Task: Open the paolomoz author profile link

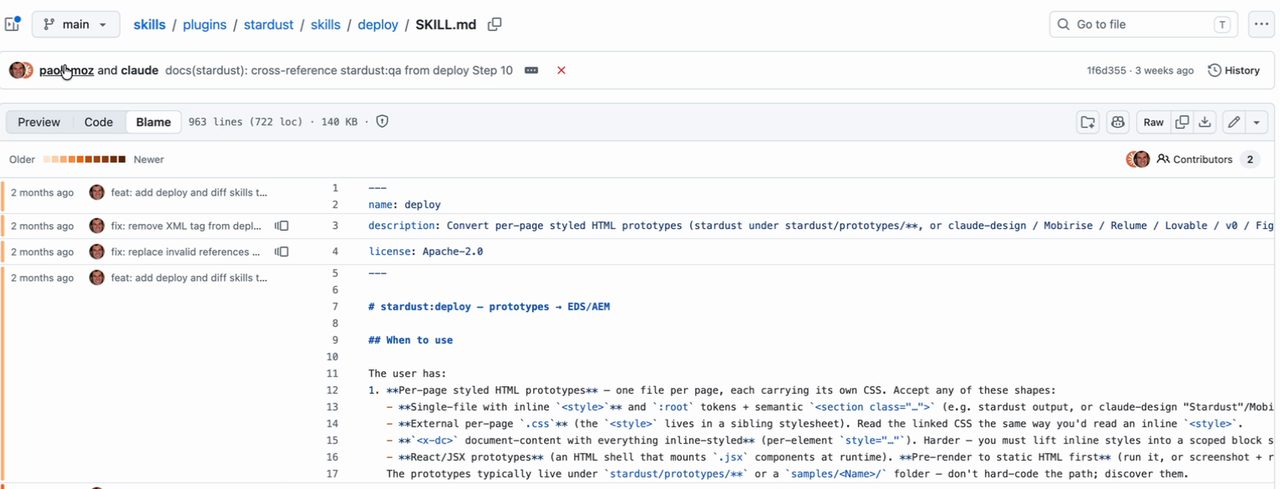Action: pos(66,70)
